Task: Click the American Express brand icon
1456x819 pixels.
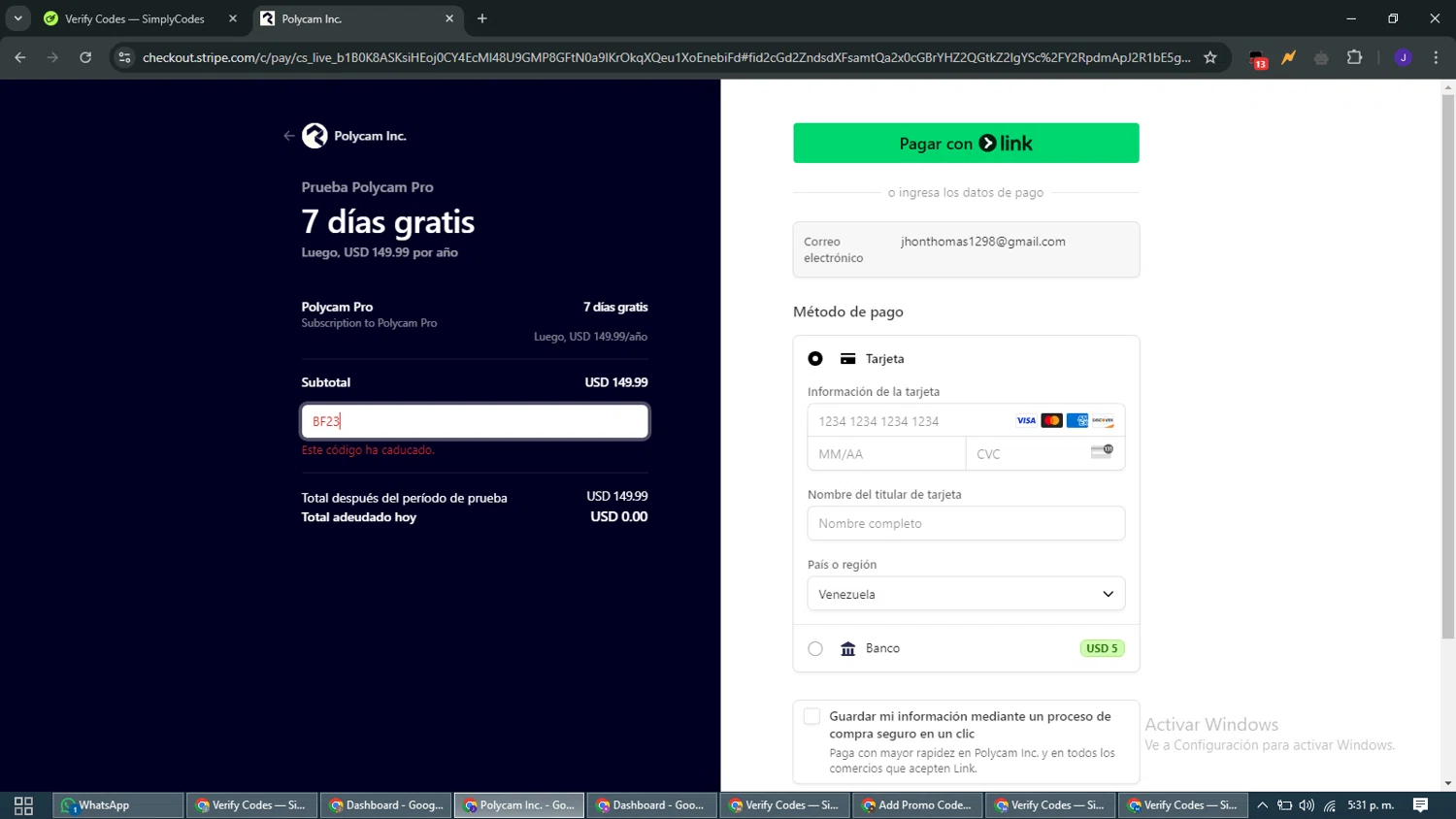Action: (1076, 420)
